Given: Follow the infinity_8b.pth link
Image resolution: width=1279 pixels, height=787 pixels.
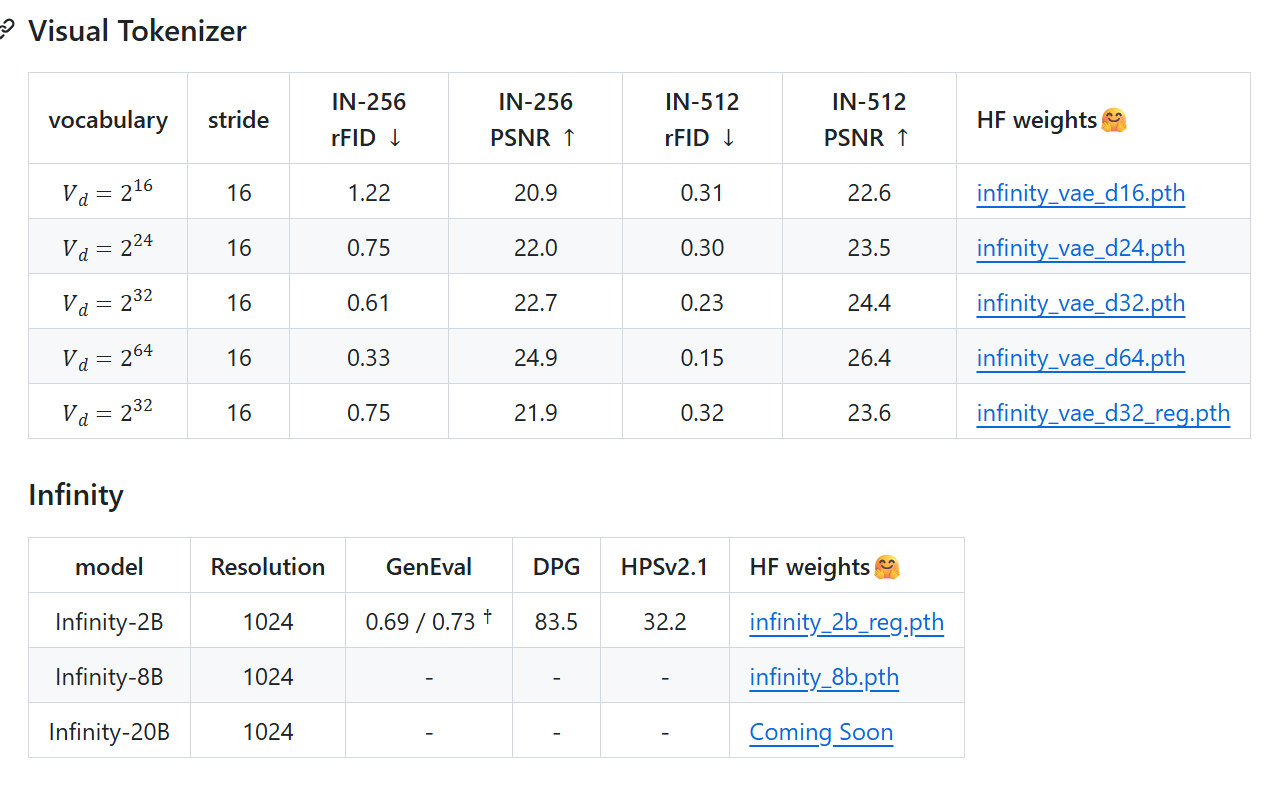Looking at the screenshot, I should [x=824, y=676].
